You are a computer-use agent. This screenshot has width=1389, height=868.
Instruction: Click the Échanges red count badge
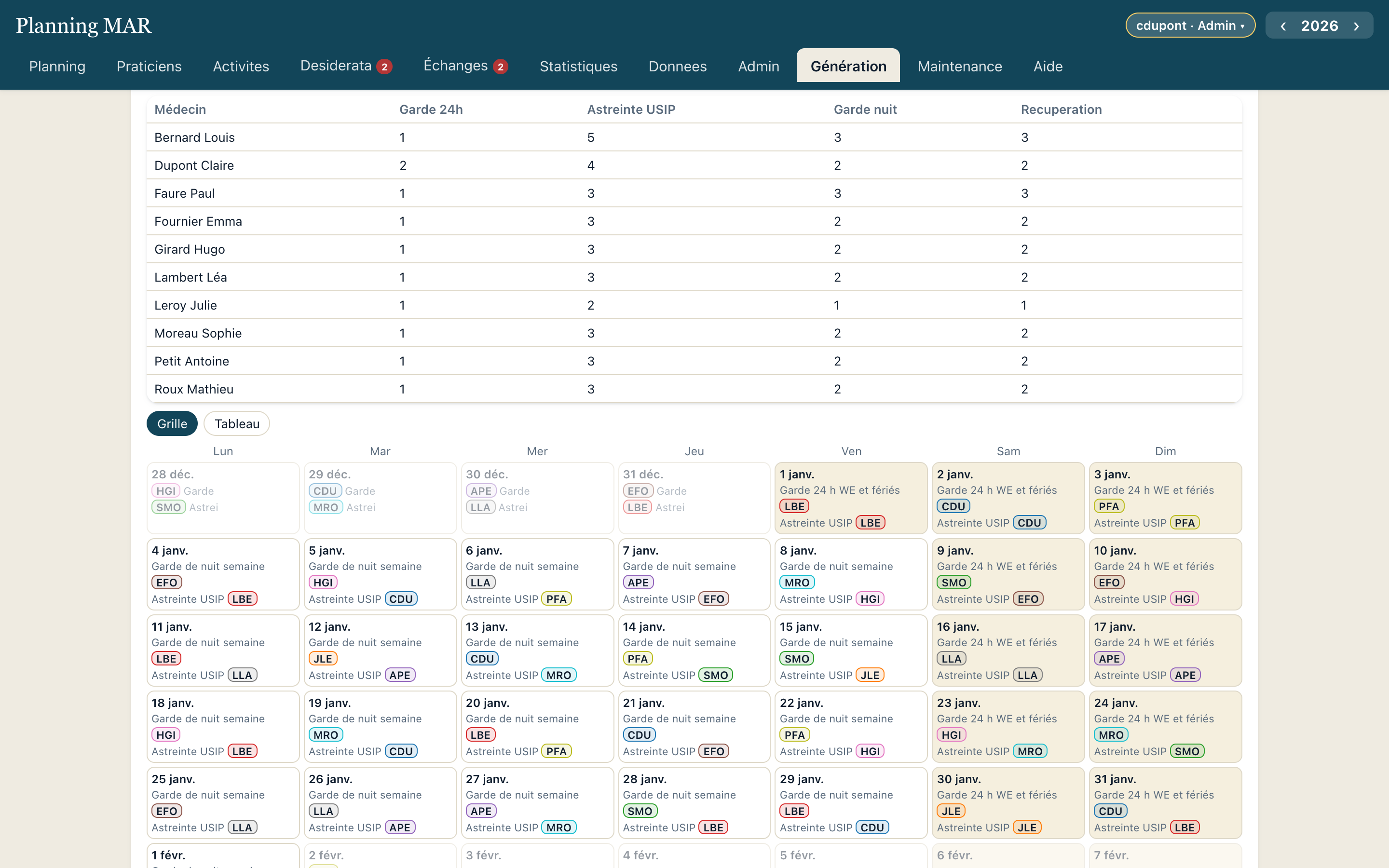point(501,67)
